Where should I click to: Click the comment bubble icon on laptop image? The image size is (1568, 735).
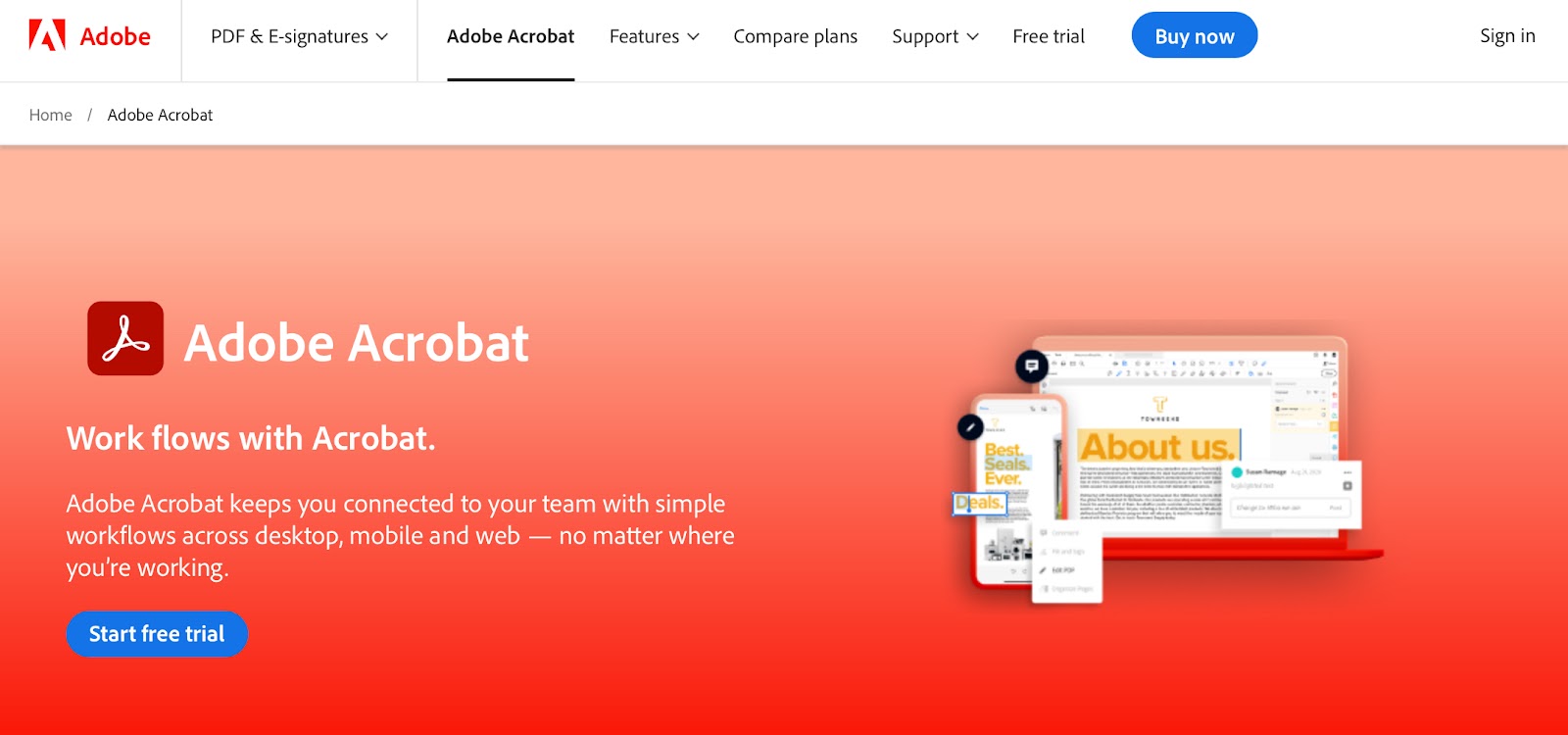[x=1031, y=367]
